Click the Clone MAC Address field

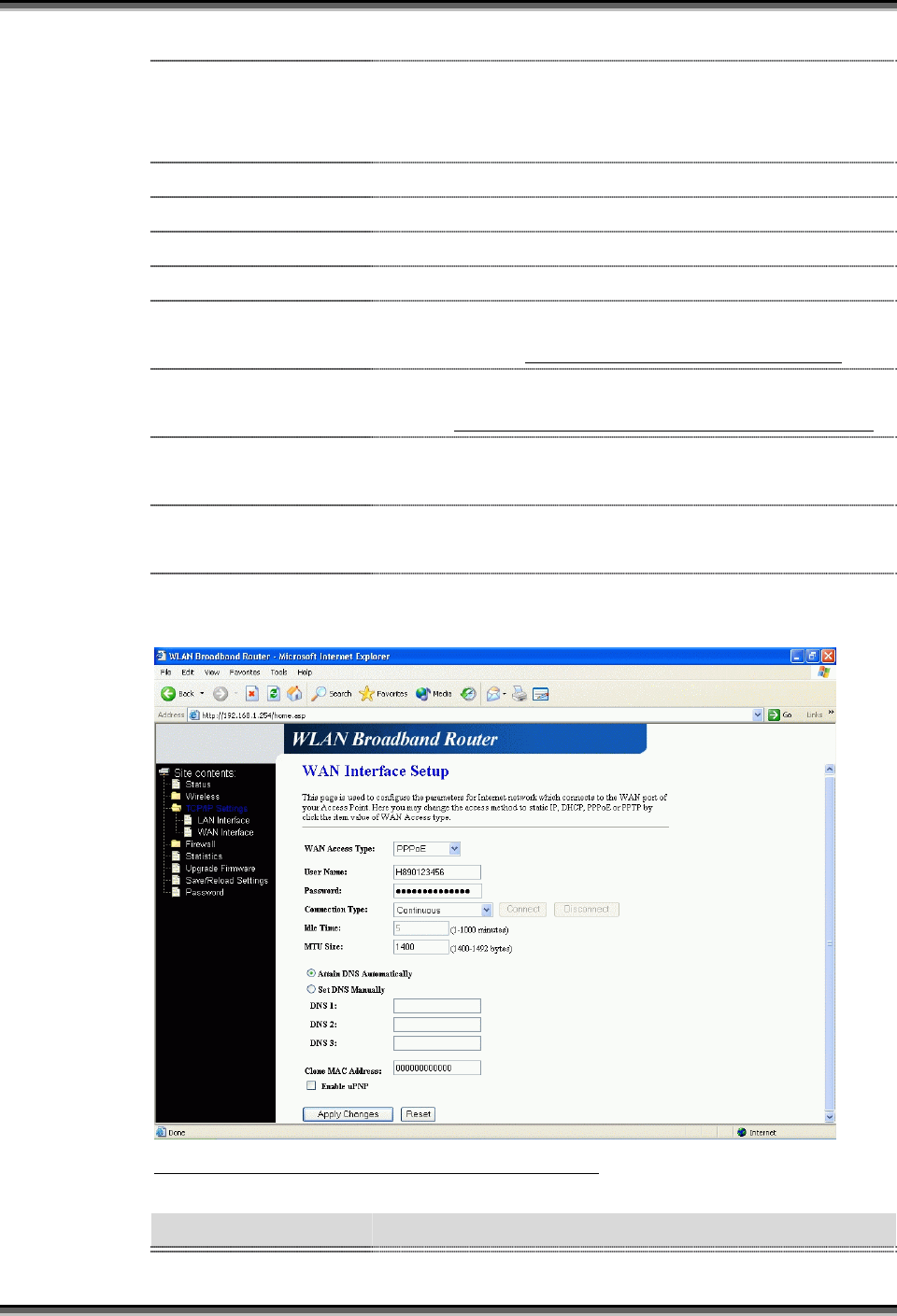pyautogui.click(x=437, y=1068)
